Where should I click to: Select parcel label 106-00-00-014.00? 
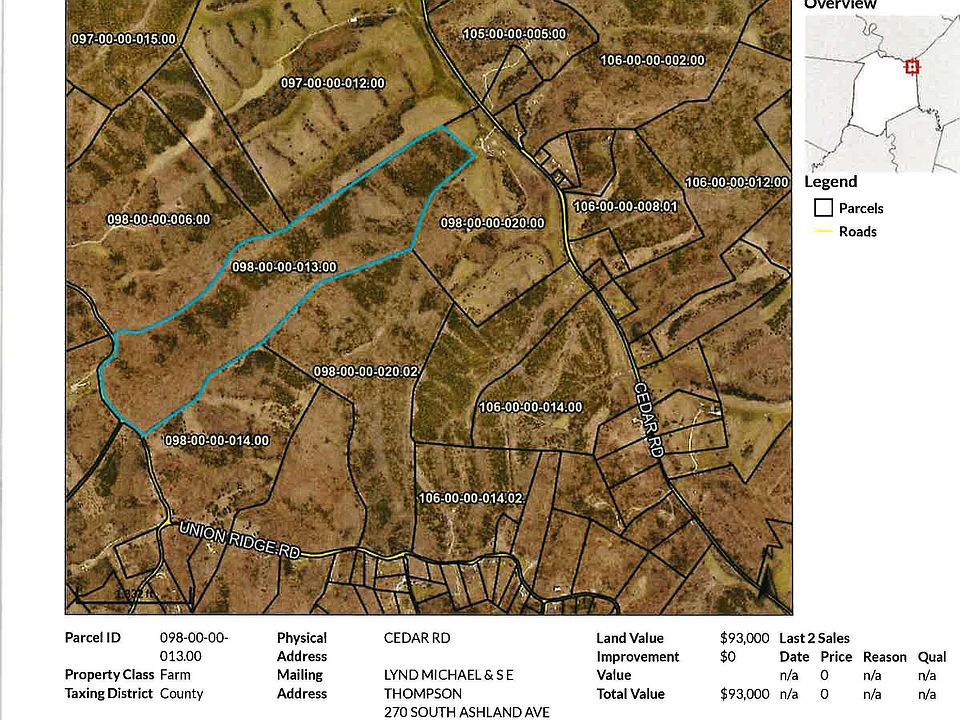click(x=530, y=407)
